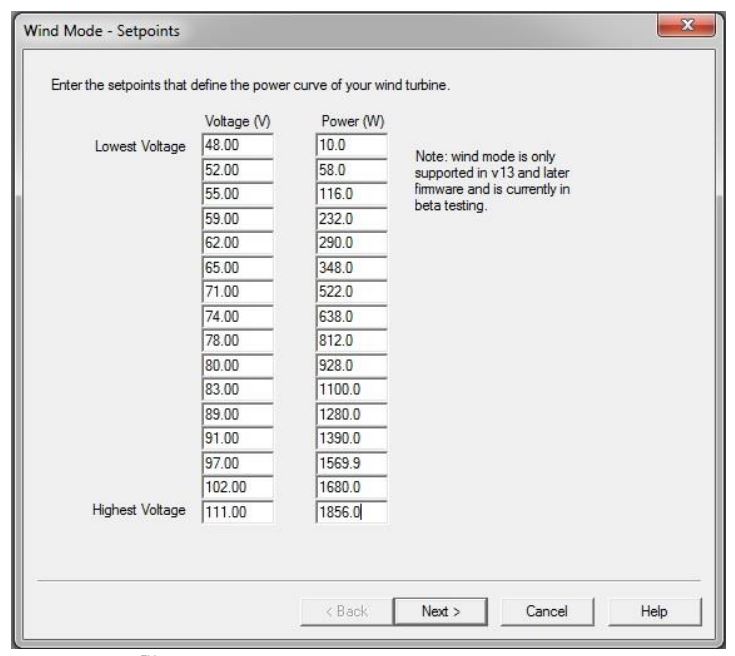Viewport: 735px width, 656px height.
Task: Select the voltage field with 59.00
Action: [237, 220]
